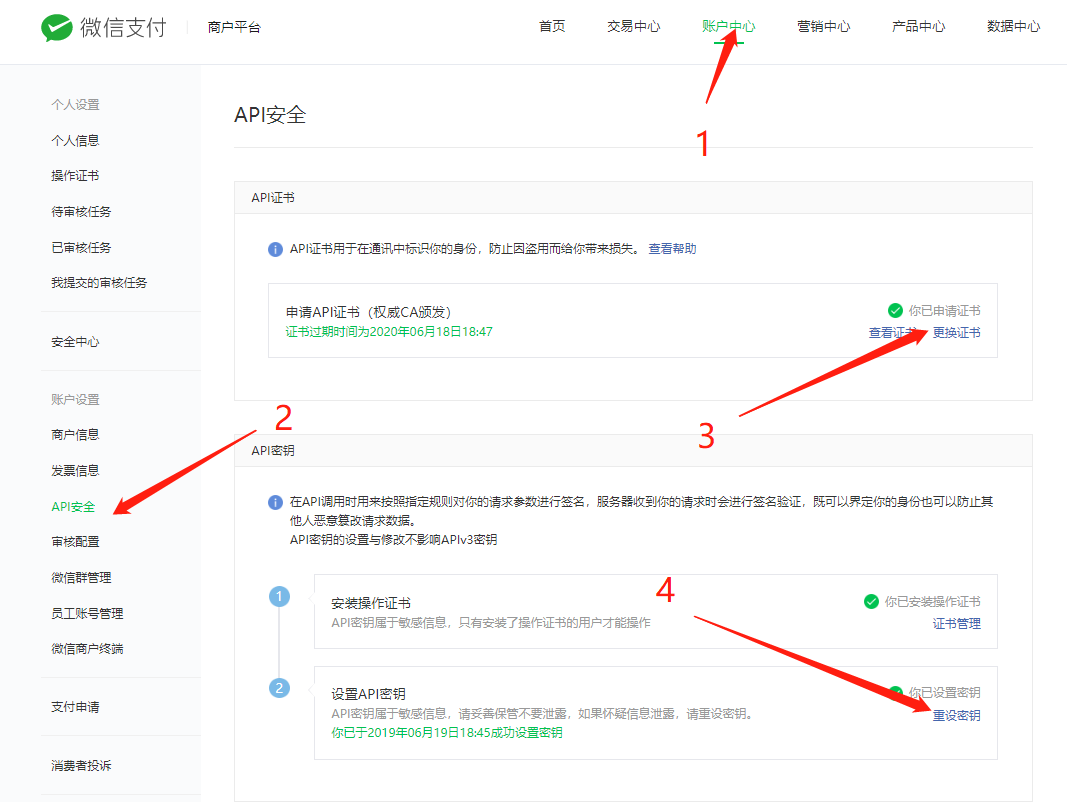1067x802 pixels.
Task: Open 待审核任务 in sidebar
Action: point(81,212)
